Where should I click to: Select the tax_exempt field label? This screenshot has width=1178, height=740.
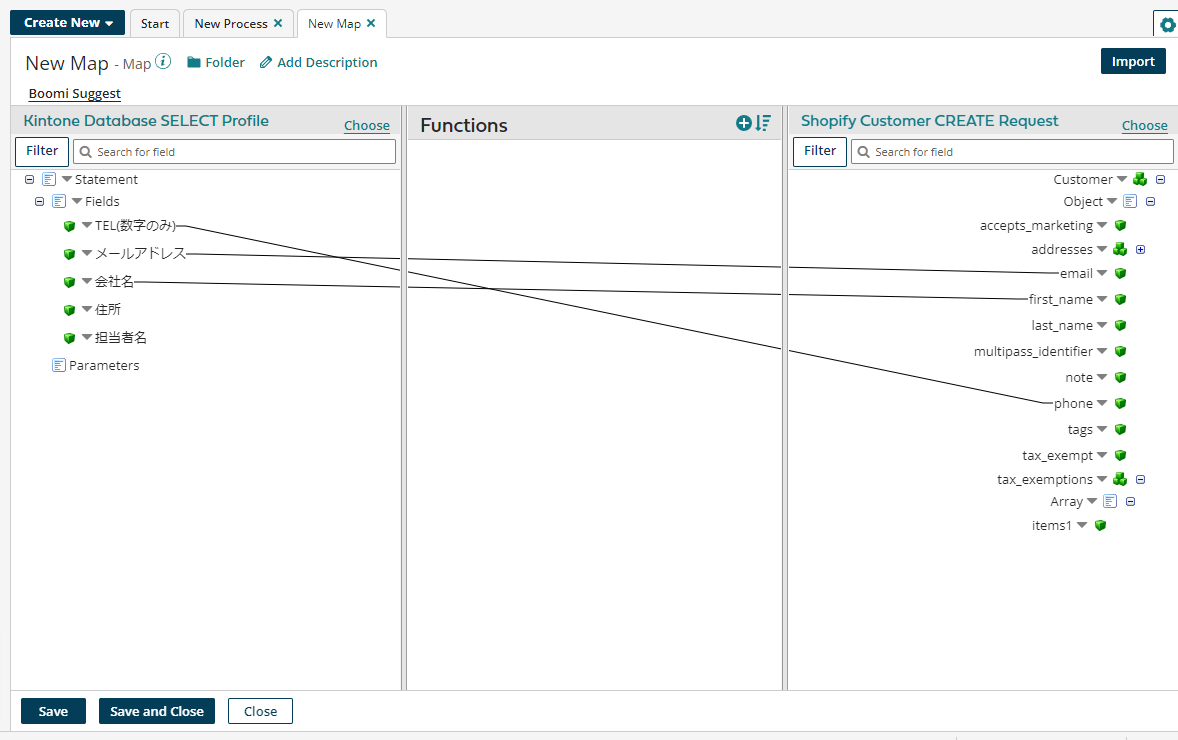pyautogui.click(x=1057, y=455)
